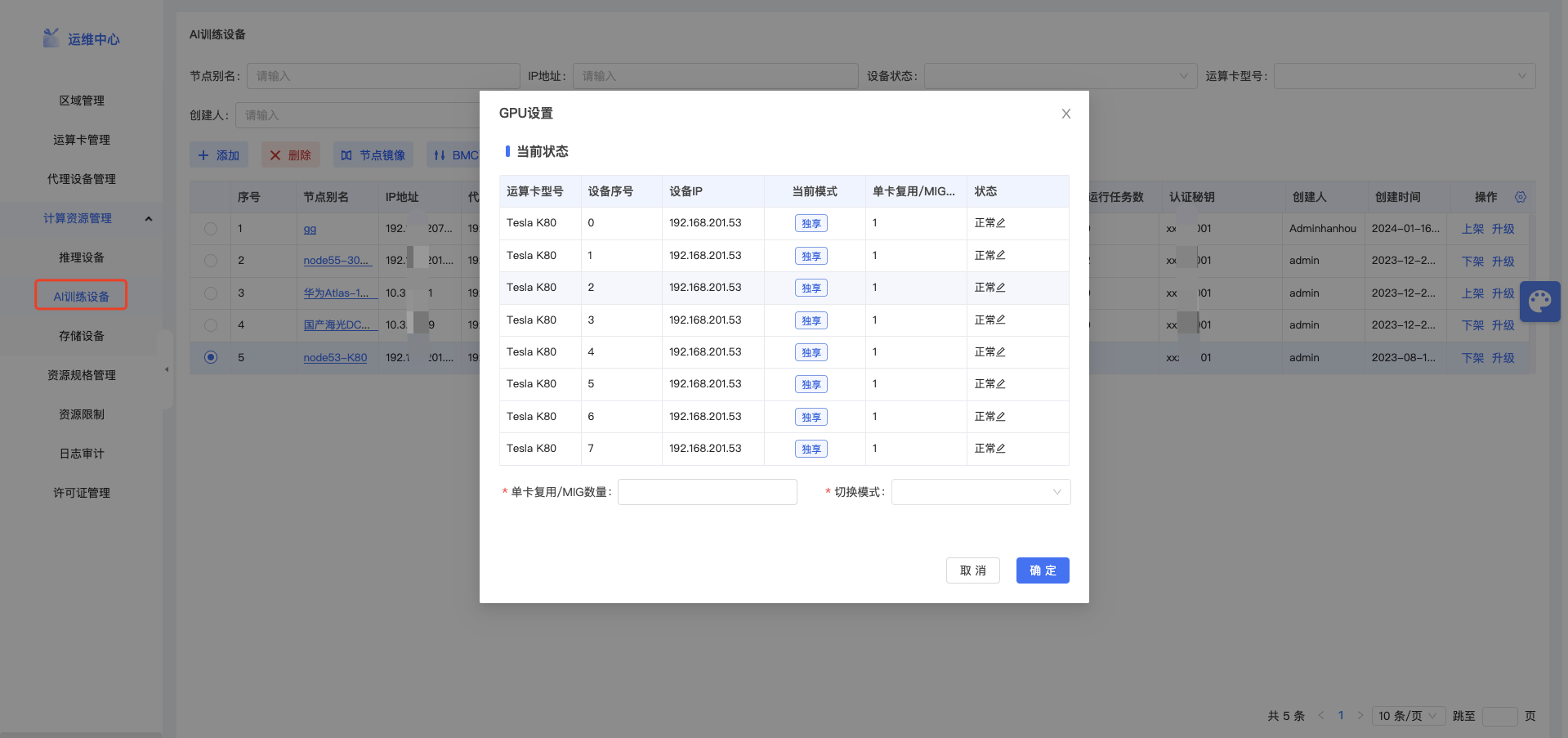This screenshot has height=738, width=1568.
Task: Toggle the radio button for node53-K80 row
Action: coord(211,357)
